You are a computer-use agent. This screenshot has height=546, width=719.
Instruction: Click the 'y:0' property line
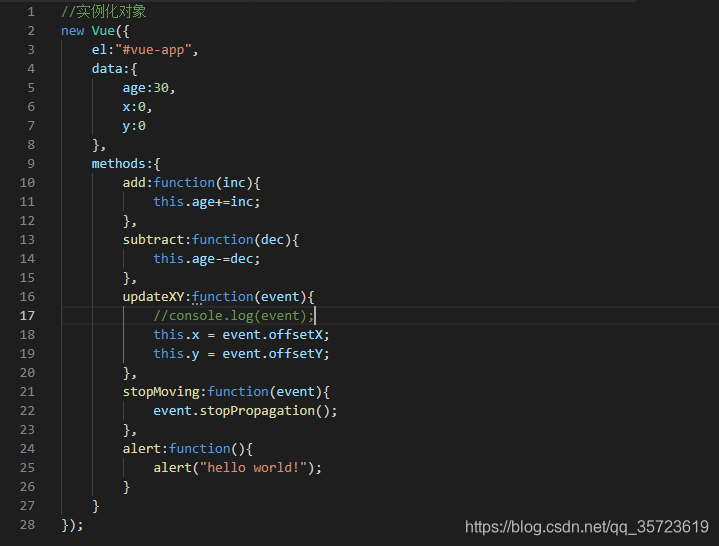[x=134, y=126]
